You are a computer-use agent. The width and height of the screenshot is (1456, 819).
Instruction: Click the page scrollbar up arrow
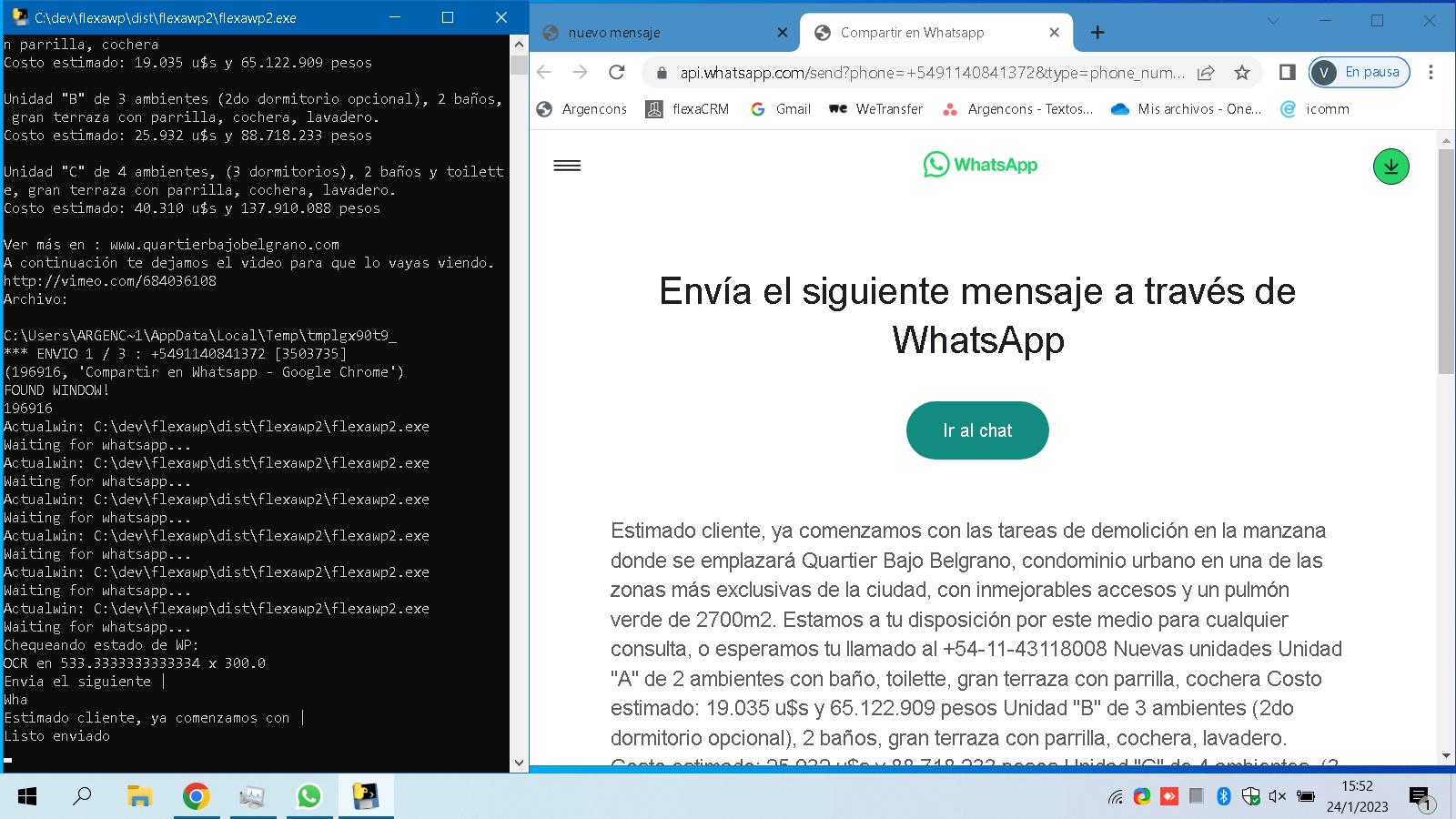pos(1446,140)
